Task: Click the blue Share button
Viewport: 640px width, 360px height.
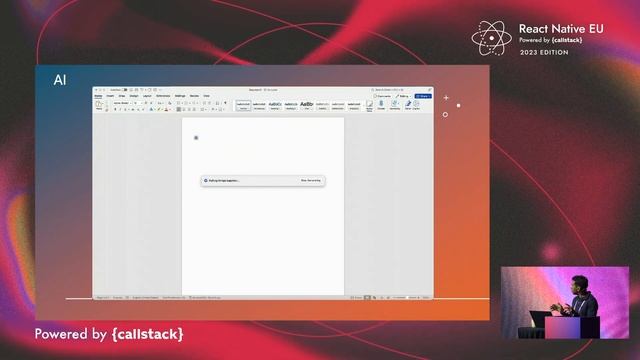Action: [x=423, y=96]
